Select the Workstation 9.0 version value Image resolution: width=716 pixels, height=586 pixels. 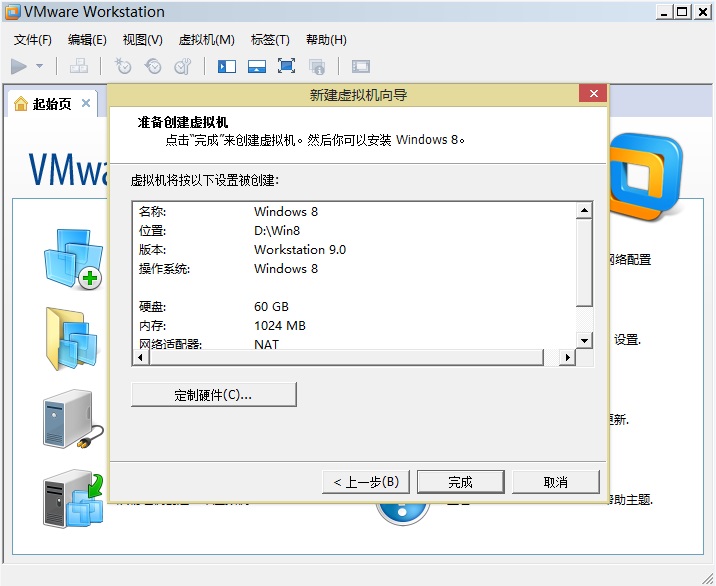click(300, 250)
